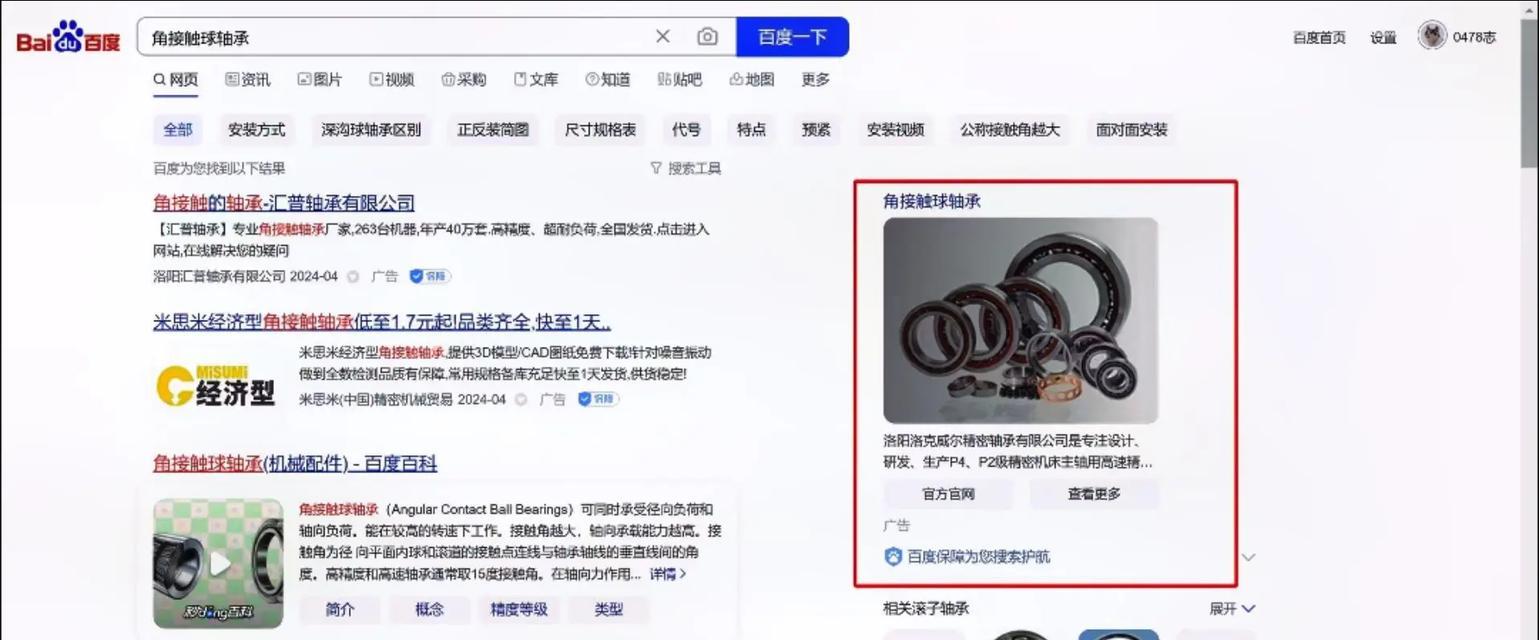Select the 预紧 filter chip
Viewport: 1539px width, 640px height.
coord(816,130)
